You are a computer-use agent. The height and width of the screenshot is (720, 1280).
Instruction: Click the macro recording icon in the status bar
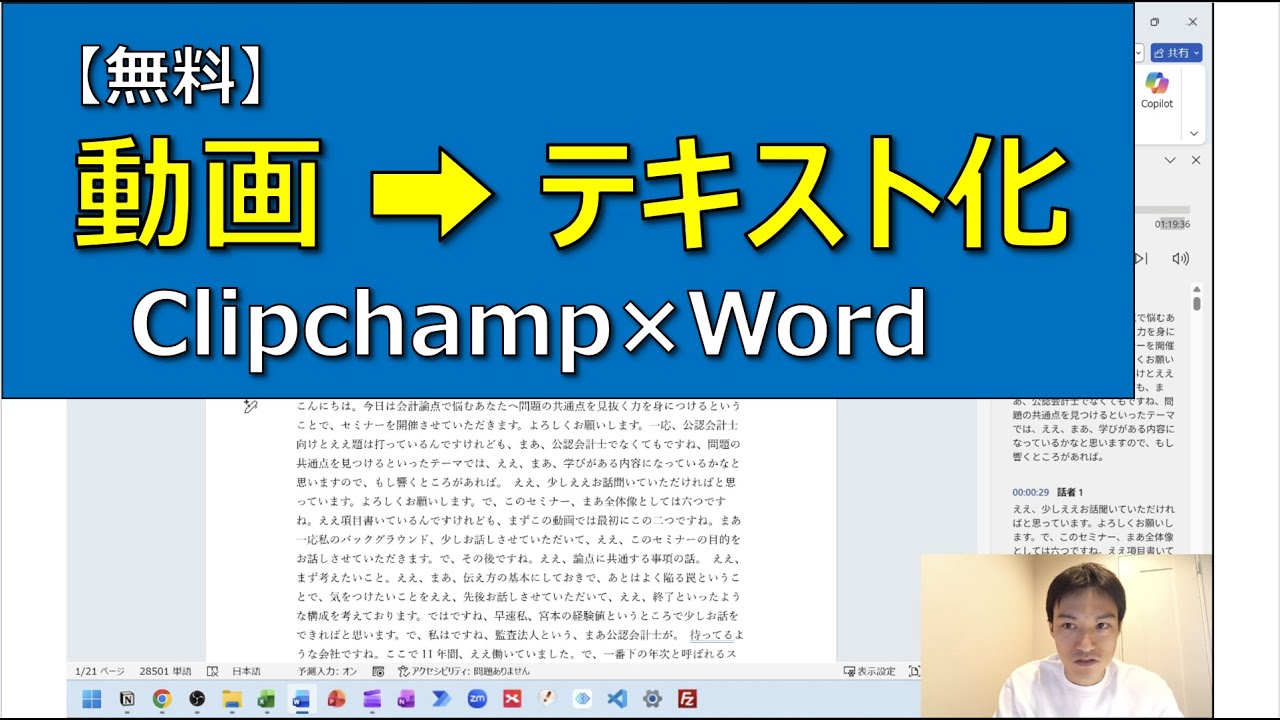point(378,671)
